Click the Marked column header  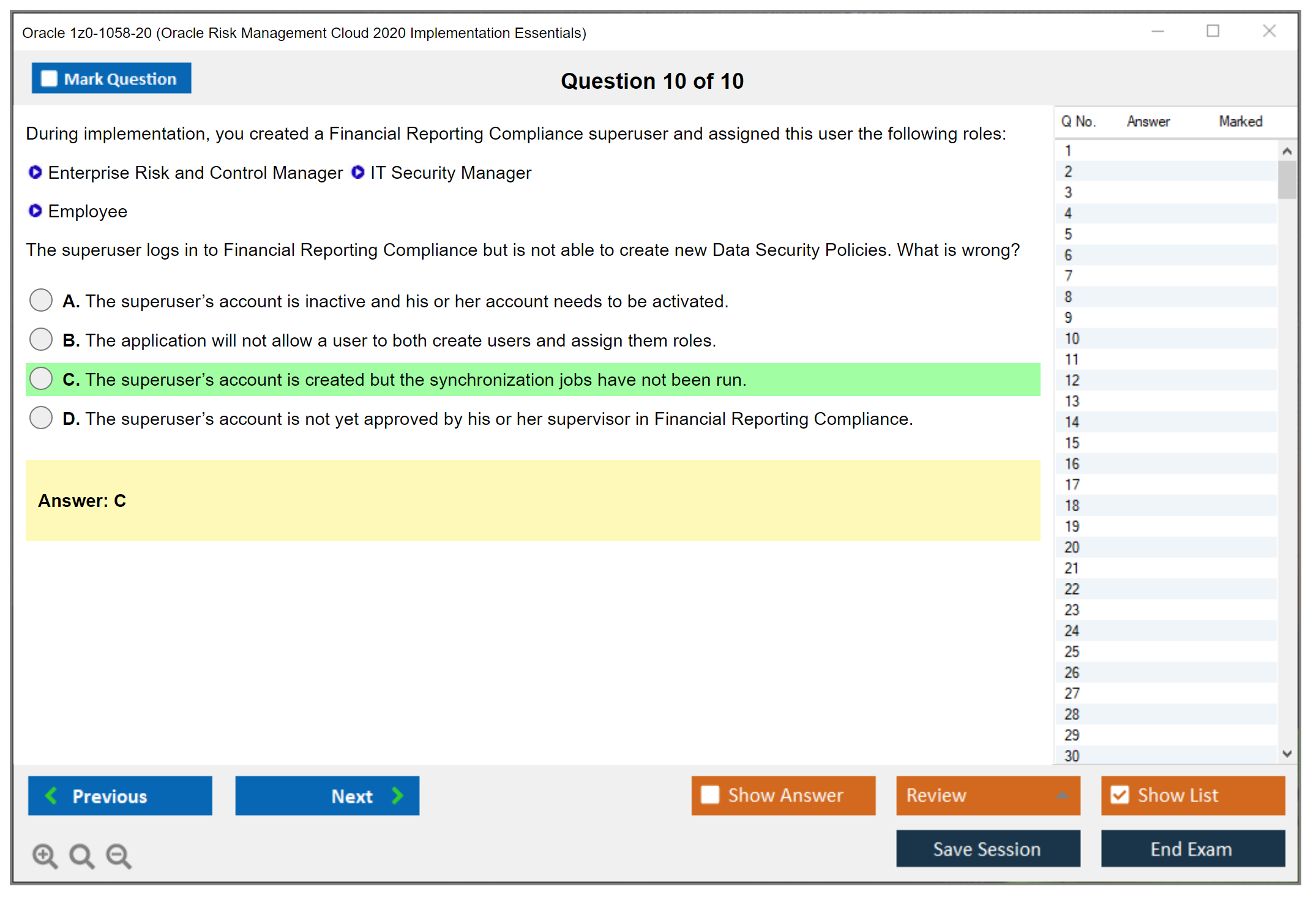tap(1241, 121)
